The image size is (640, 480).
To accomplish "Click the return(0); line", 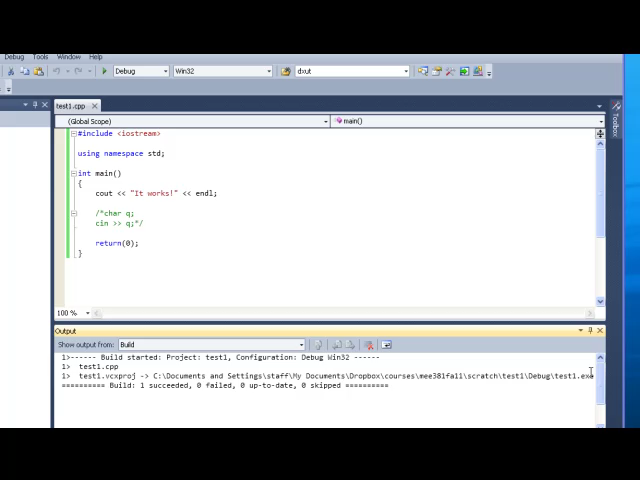I will click(117, 243).
